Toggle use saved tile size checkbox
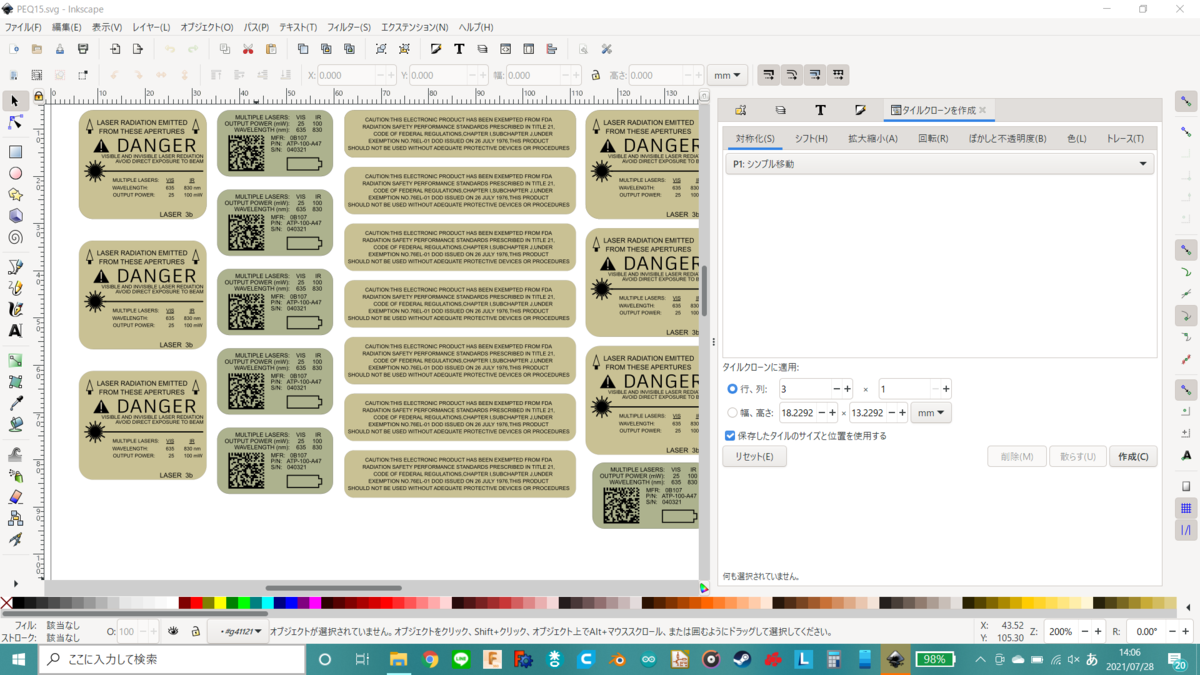Screen dimensions: 1200x675 (730, 436)
